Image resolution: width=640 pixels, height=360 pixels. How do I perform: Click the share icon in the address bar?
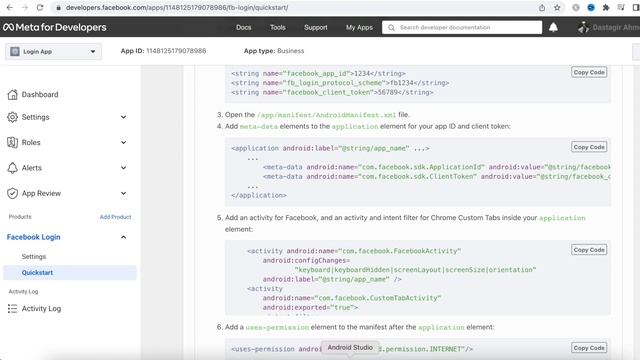tap(542, 7)
